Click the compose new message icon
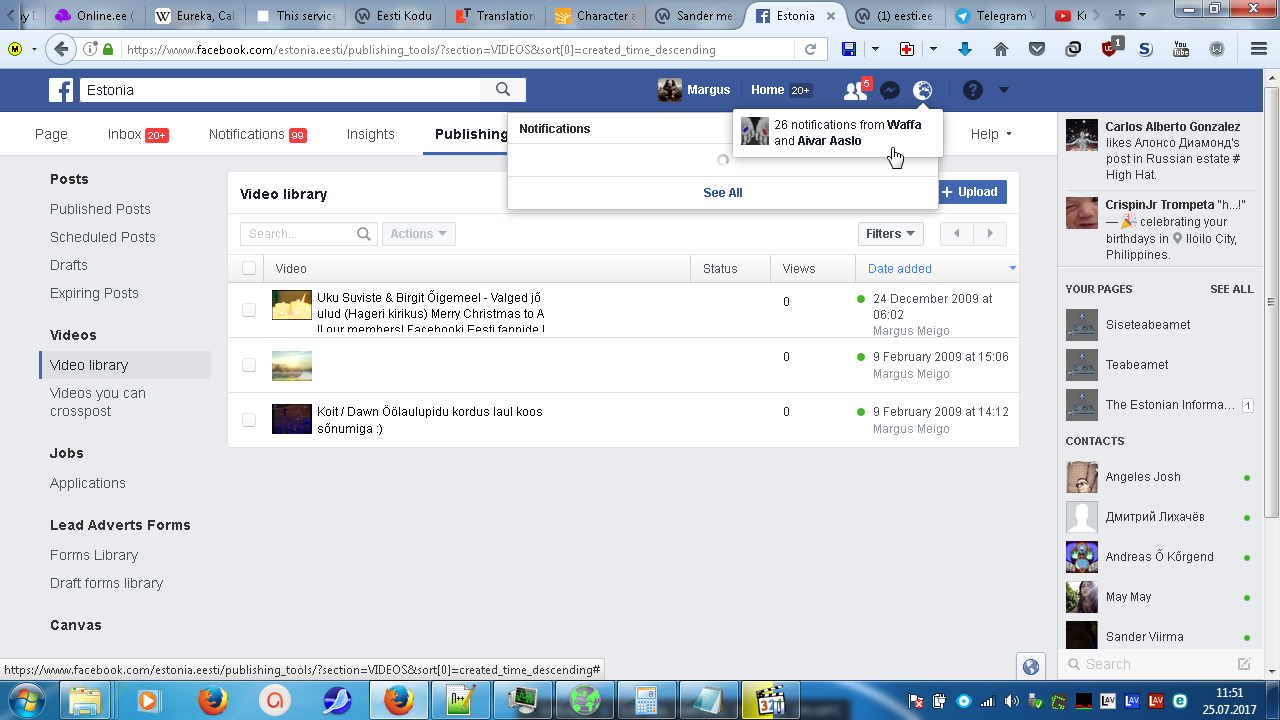Screen dimensions: 1280x720 pyautogui.click(x=1244, y=664)
